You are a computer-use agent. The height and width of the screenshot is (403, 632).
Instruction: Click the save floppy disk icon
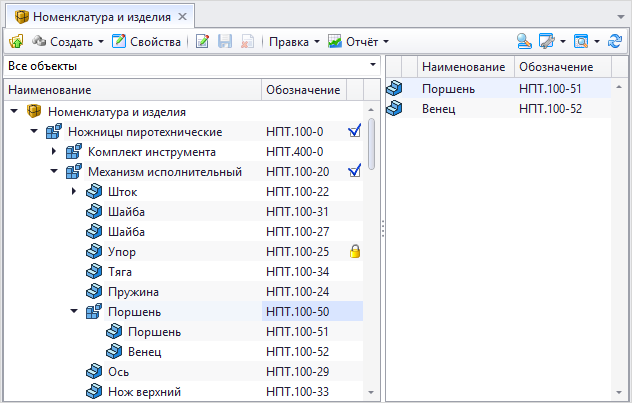coord(225,42)
